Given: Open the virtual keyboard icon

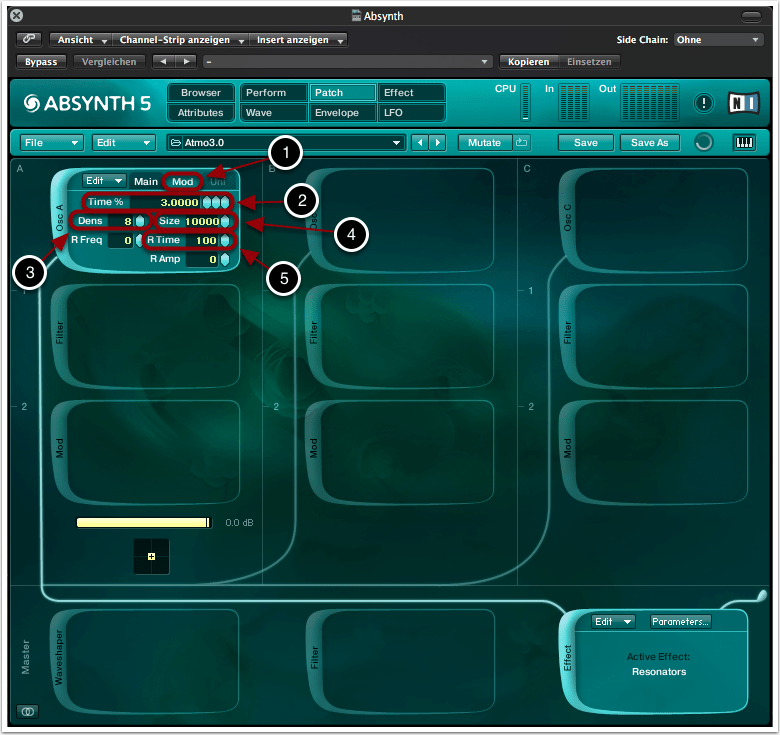Looking at the screenshot, I should click(x=745, y=143).
